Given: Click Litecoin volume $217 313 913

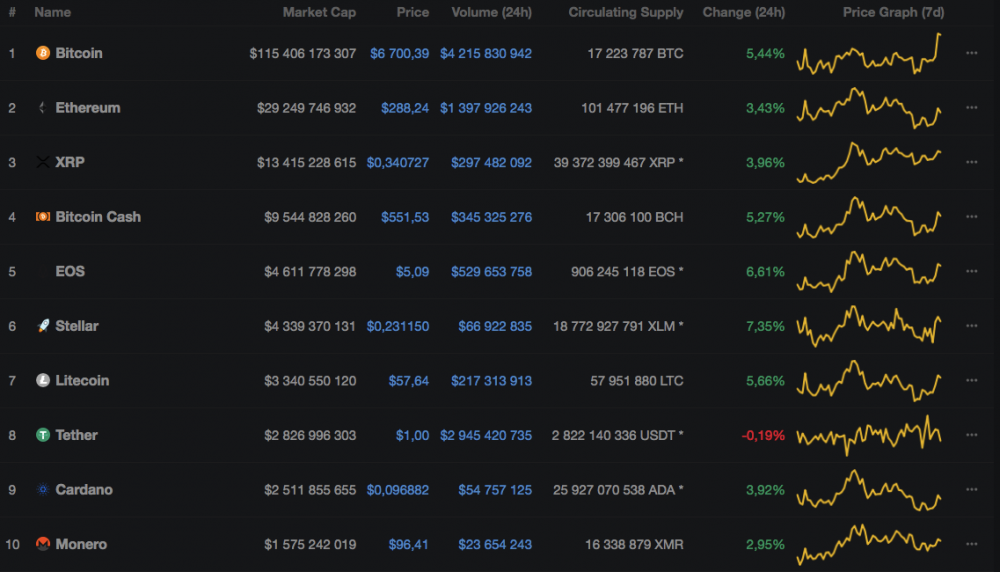Looking at the screenshot, I should [491, 381].
